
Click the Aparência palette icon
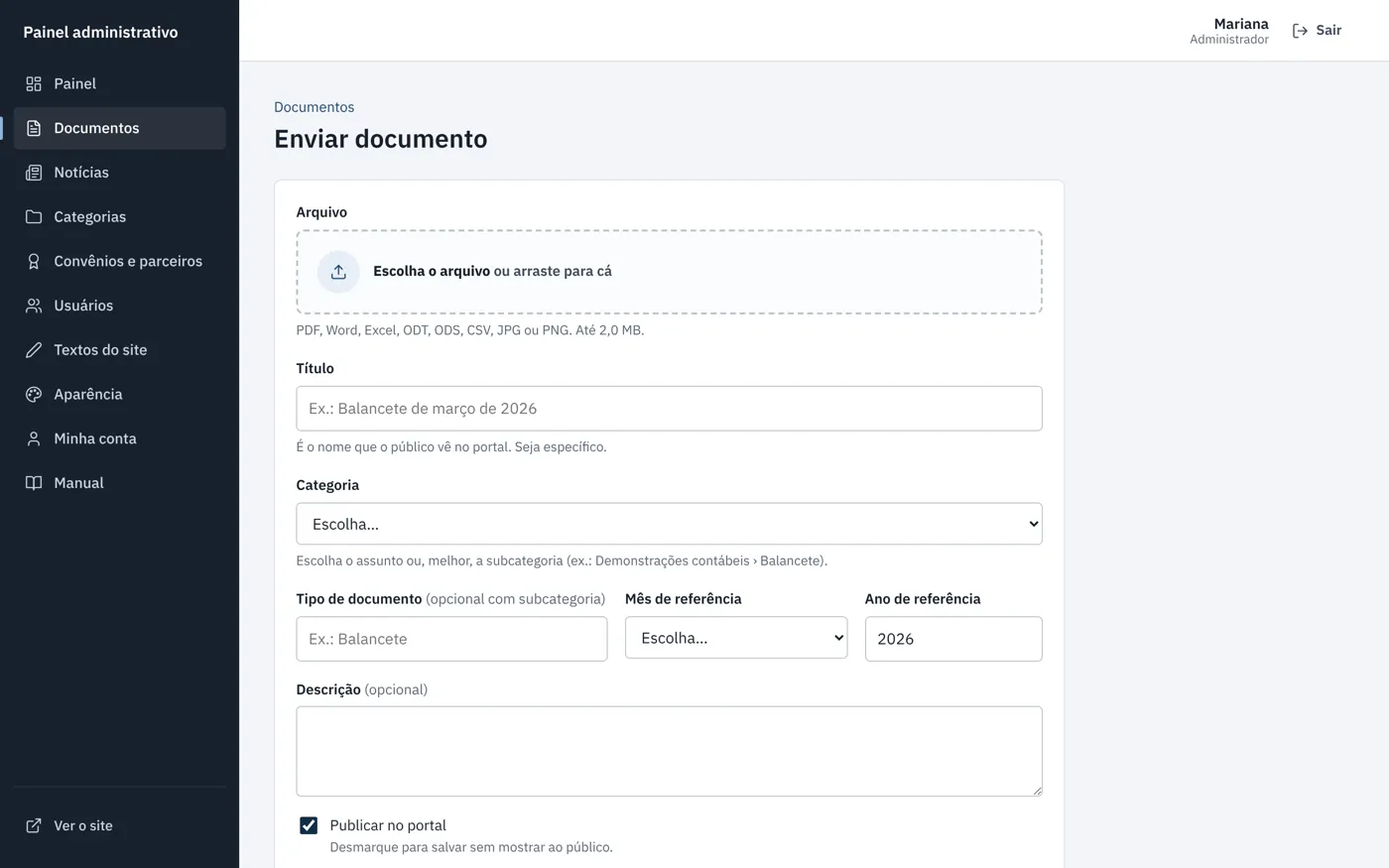pyautogui.click(x=34, y=394)
